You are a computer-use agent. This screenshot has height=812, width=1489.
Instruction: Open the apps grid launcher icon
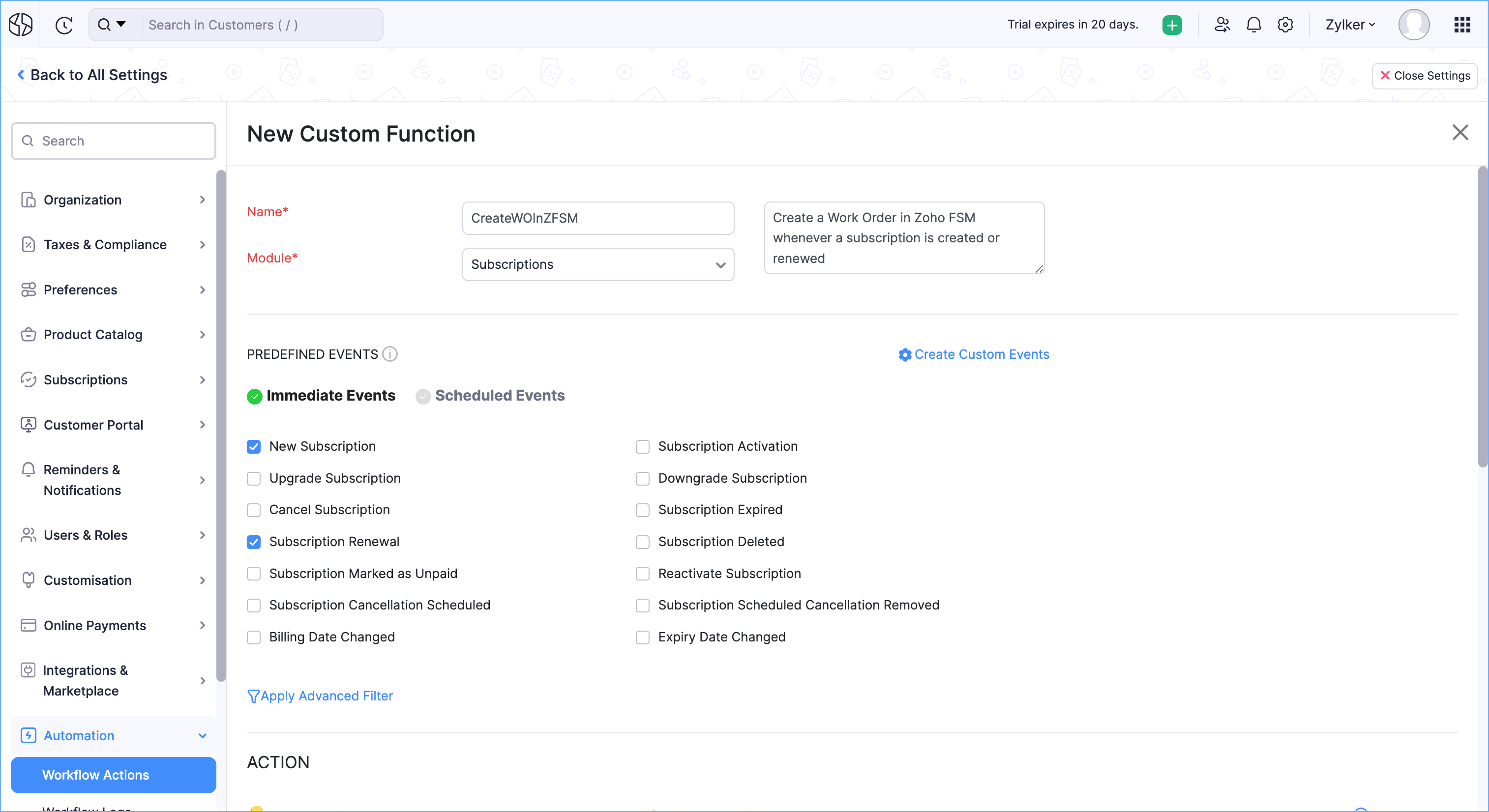pos(1462,25)
